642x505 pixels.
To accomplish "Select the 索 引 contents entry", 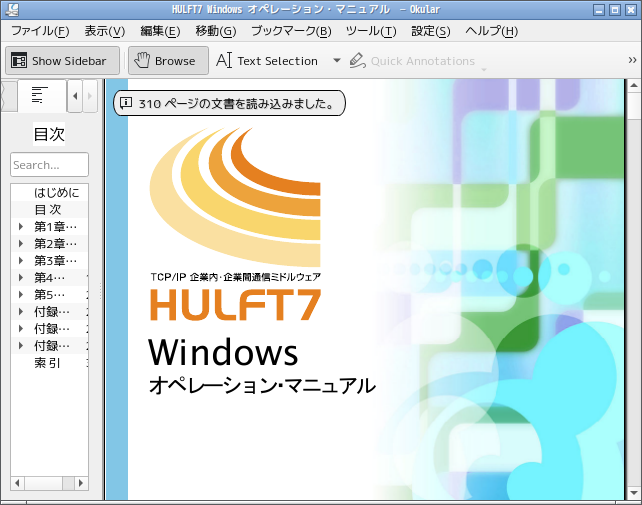I will pos(47,363).
